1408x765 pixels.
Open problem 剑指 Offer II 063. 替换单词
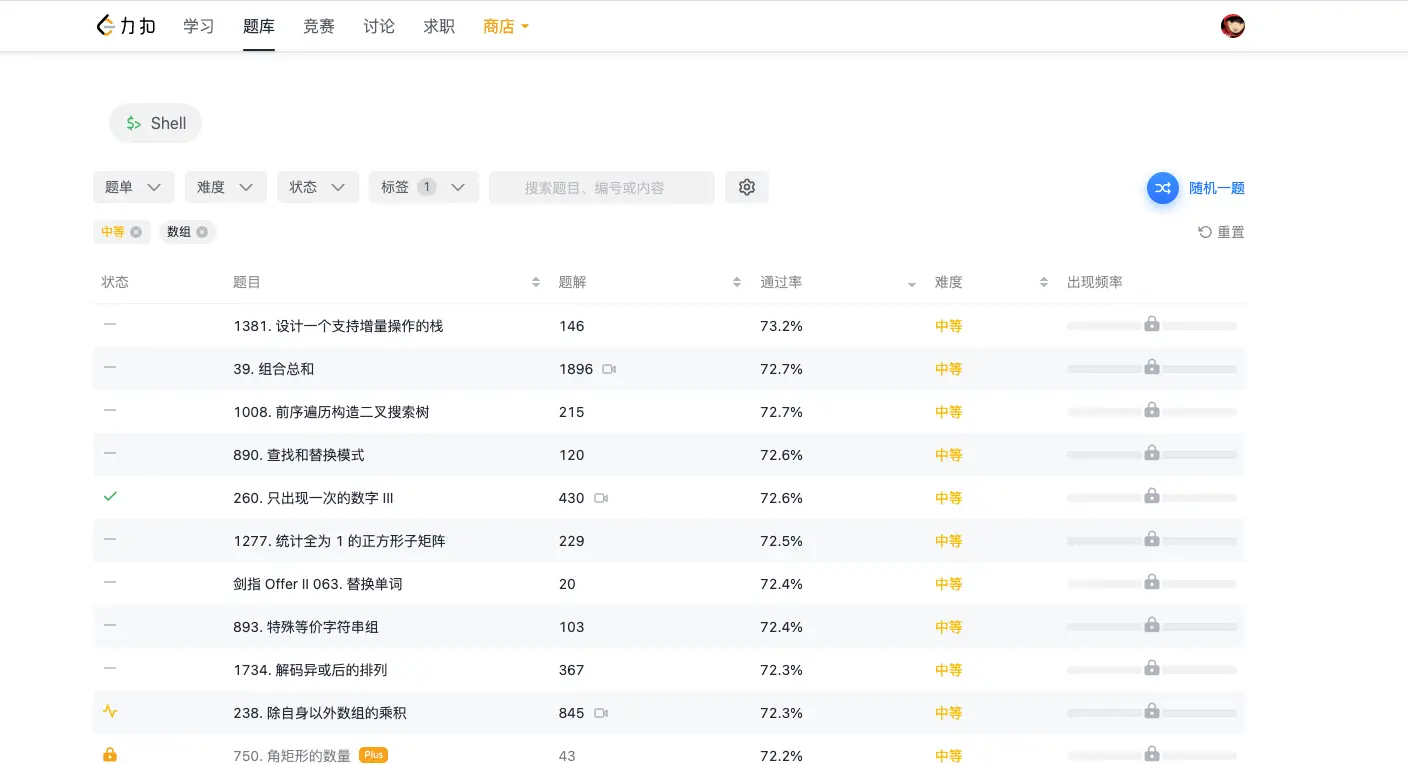pyautogui.click(x=318, y=584)
